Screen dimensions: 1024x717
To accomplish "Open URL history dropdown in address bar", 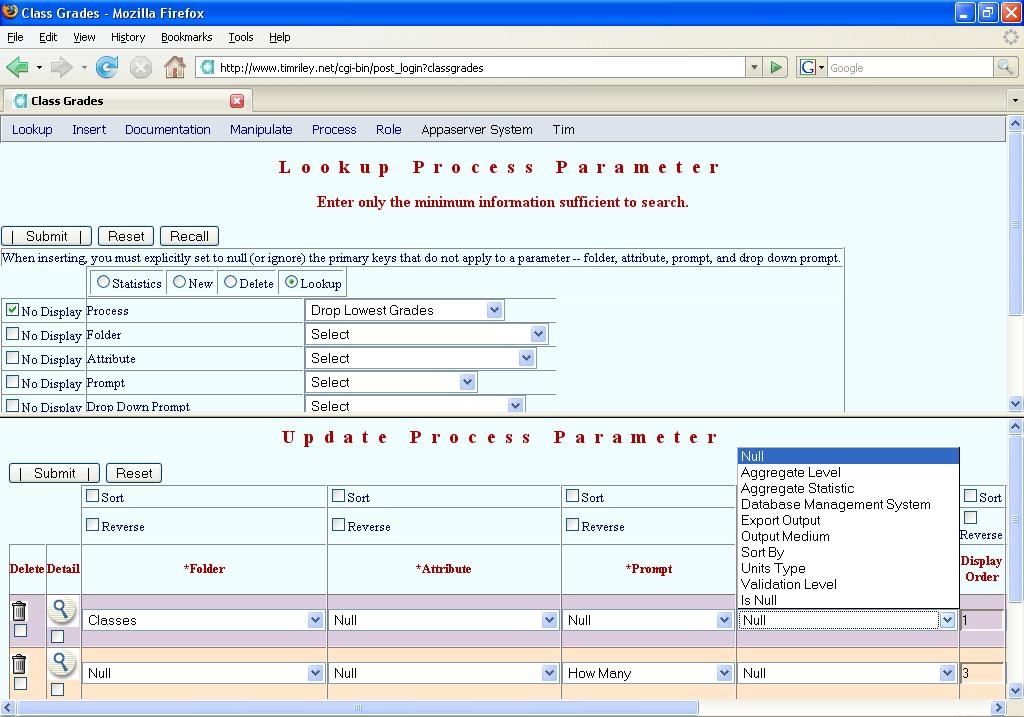I will [x=754, y=67].
